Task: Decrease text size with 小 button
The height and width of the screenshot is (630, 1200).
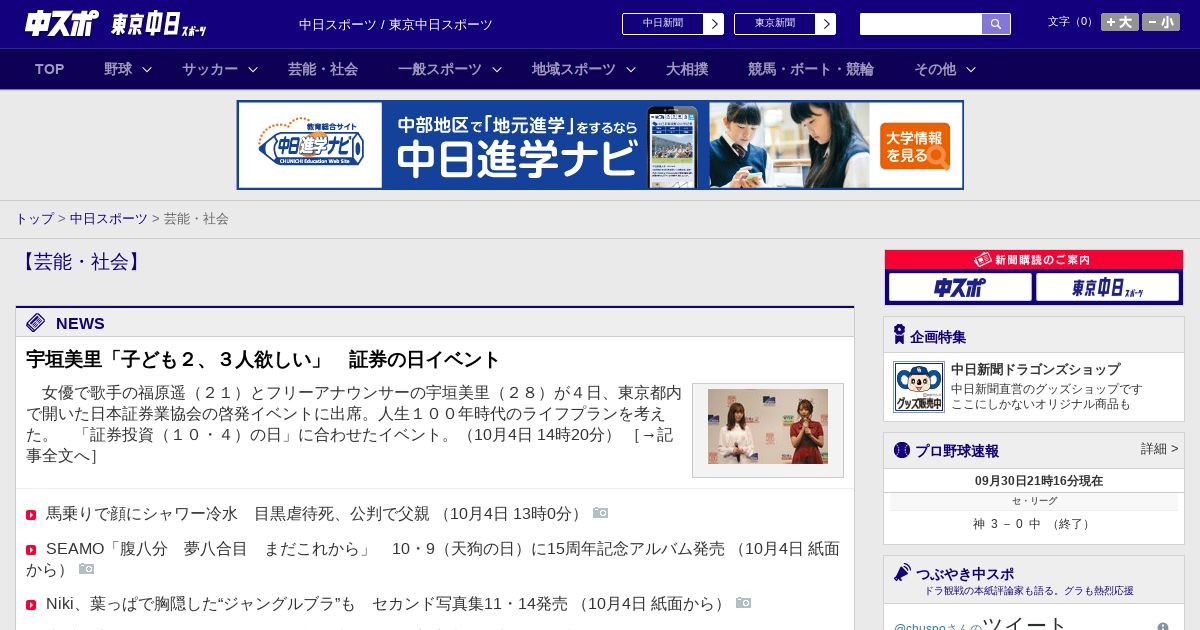Action: pos(1161,22)
